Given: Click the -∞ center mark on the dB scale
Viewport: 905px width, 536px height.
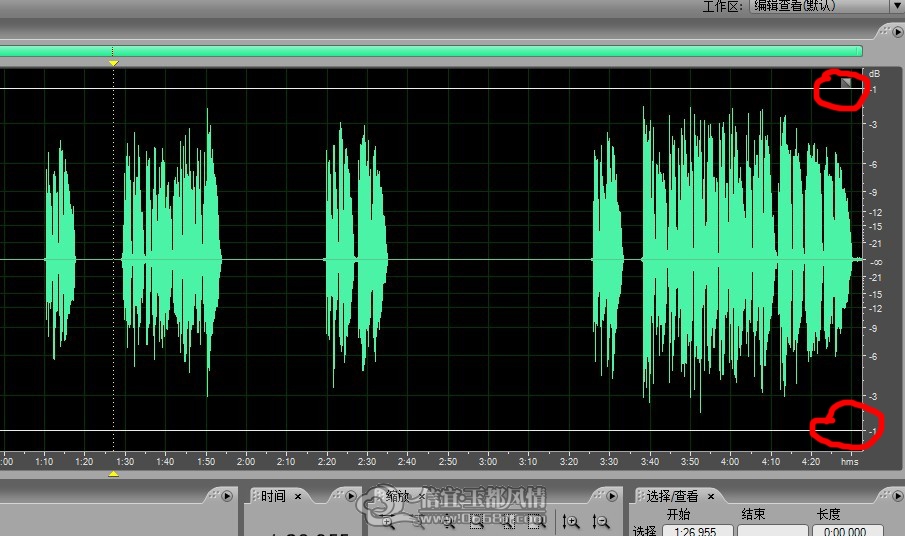Looking at the screenshot, I should coord(876,262).
